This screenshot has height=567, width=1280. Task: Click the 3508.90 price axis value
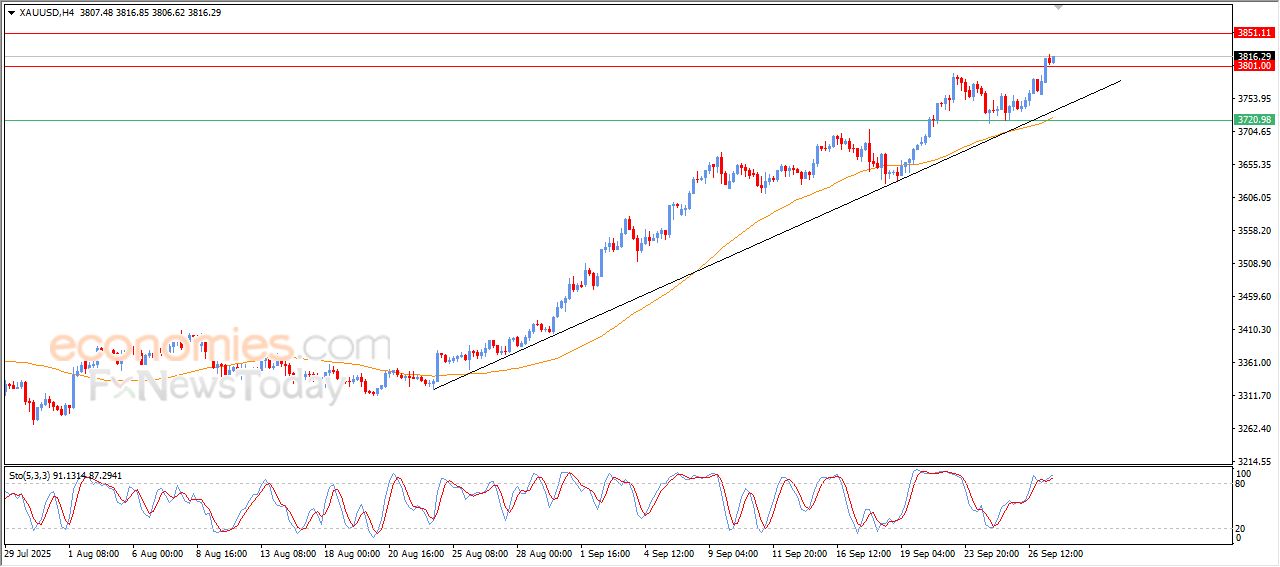point(1254,264)
